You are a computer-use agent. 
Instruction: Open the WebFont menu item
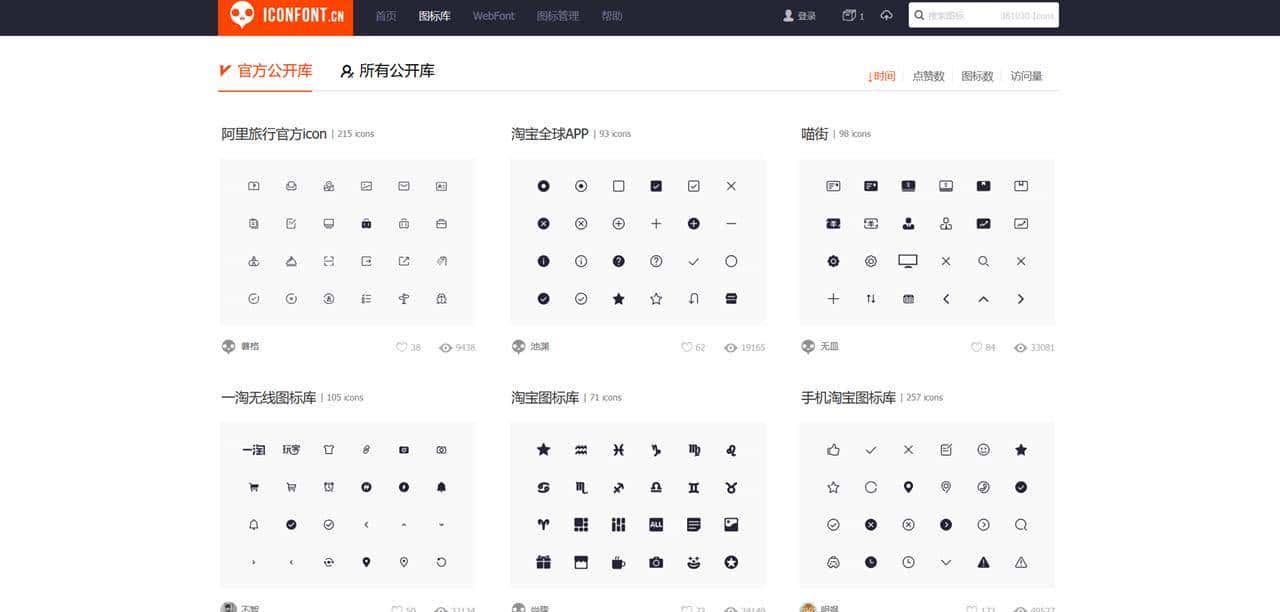click(x=493, y=16)
